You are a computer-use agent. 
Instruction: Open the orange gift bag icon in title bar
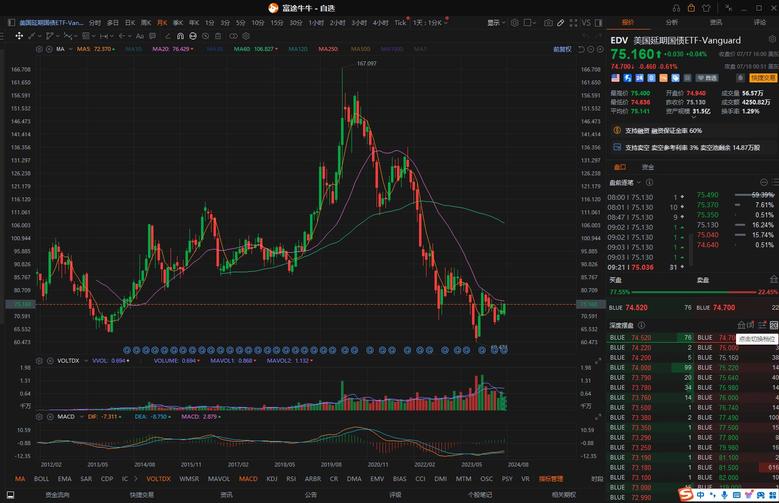pyautogui.click(x=691, y=8)
